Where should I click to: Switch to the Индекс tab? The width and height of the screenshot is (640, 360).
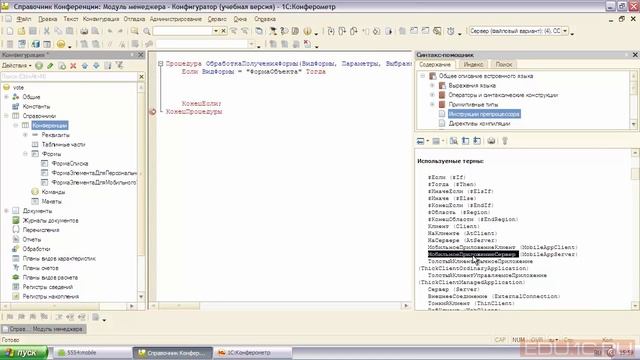473,64
